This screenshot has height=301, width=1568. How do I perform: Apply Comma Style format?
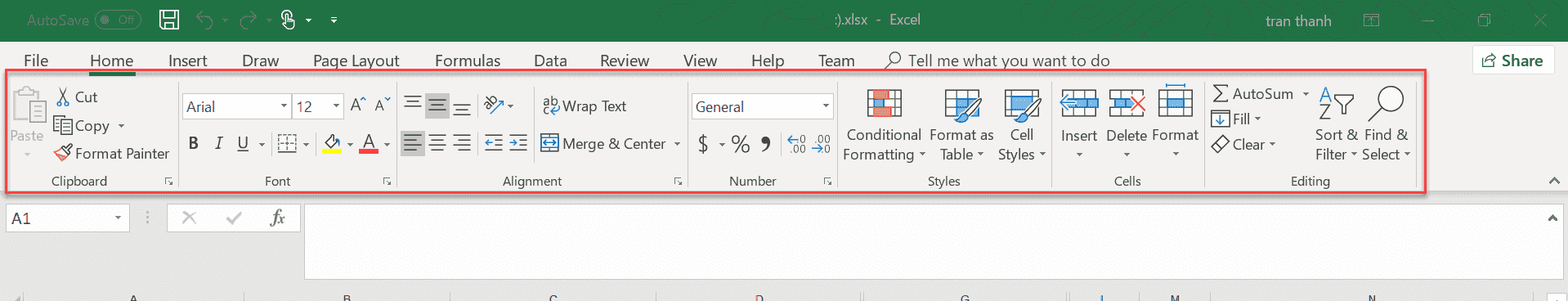pos(765,144)
